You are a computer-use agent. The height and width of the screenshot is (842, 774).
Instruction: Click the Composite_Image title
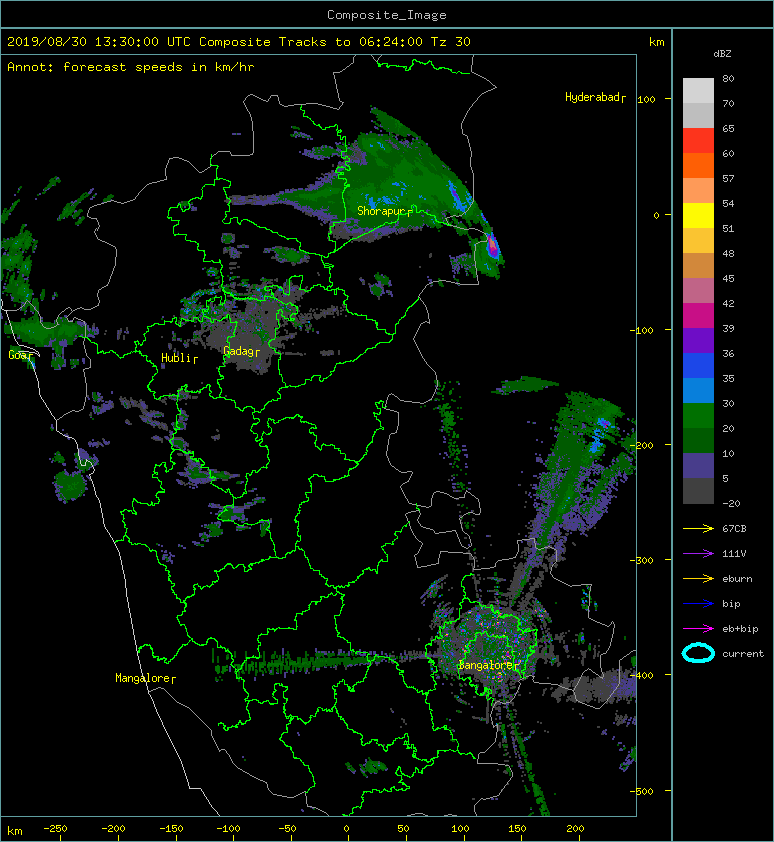click(x=387, y=15)
